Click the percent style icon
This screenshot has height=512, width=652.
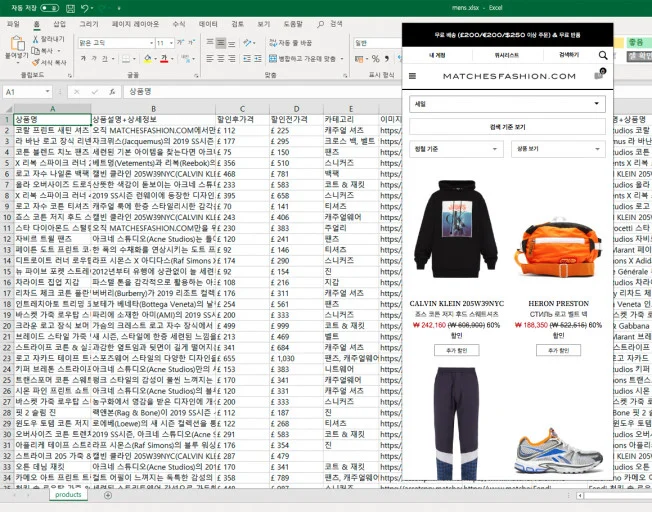point(375,59)
